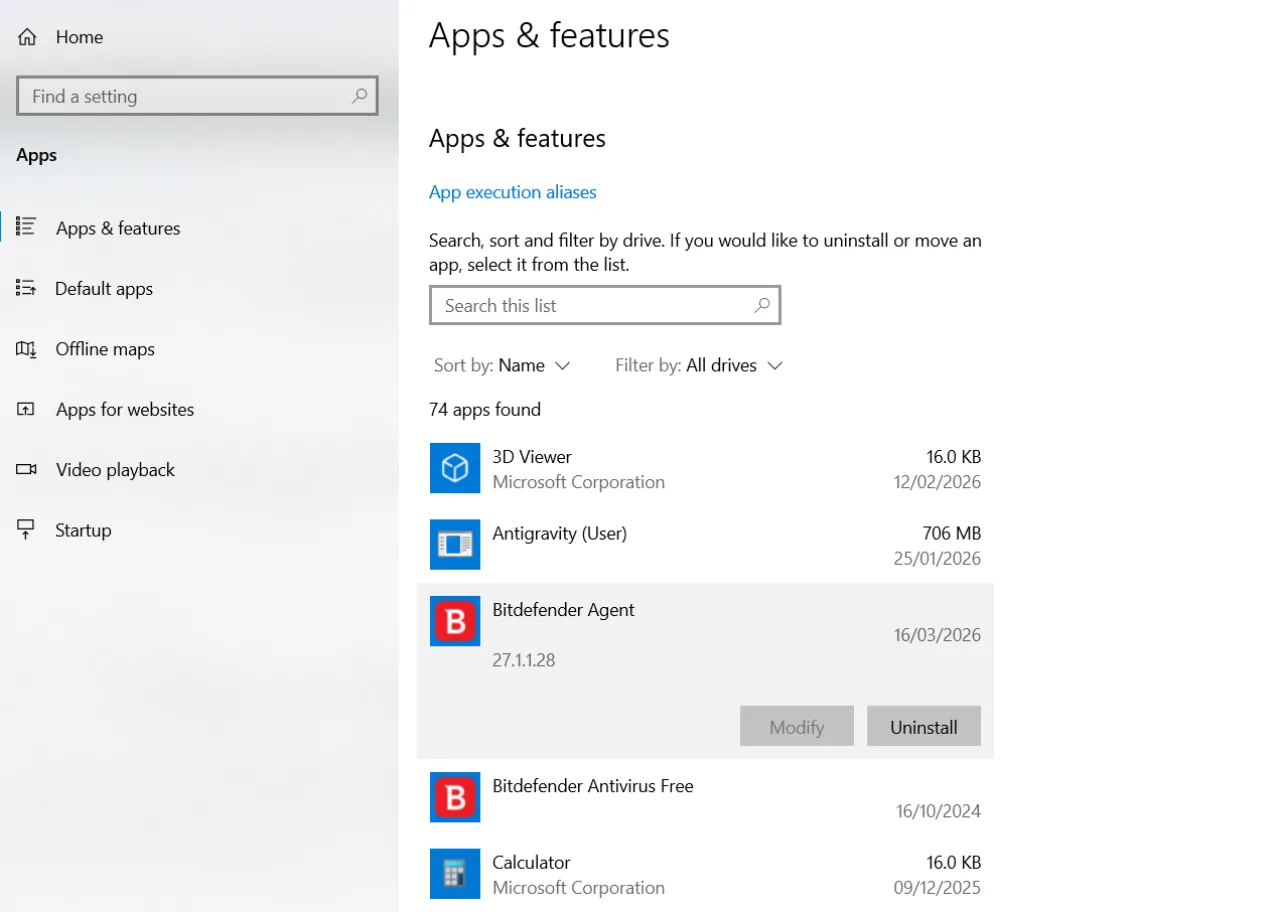
Task: Click the Modify button for Bitdefender Agent
Action: coord(796,726)
